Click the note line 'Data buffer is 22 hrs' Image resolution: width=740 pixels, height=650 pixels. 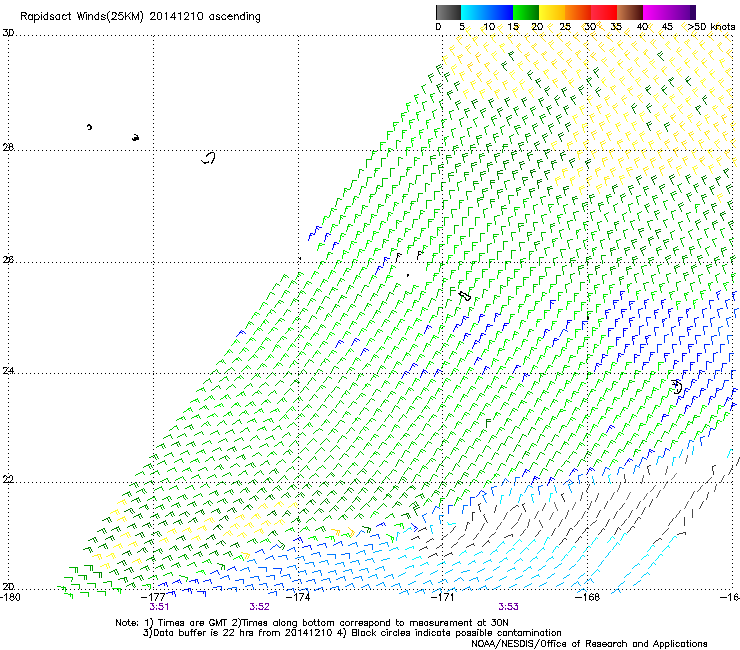pyautogui.click(x=352, y=633)
